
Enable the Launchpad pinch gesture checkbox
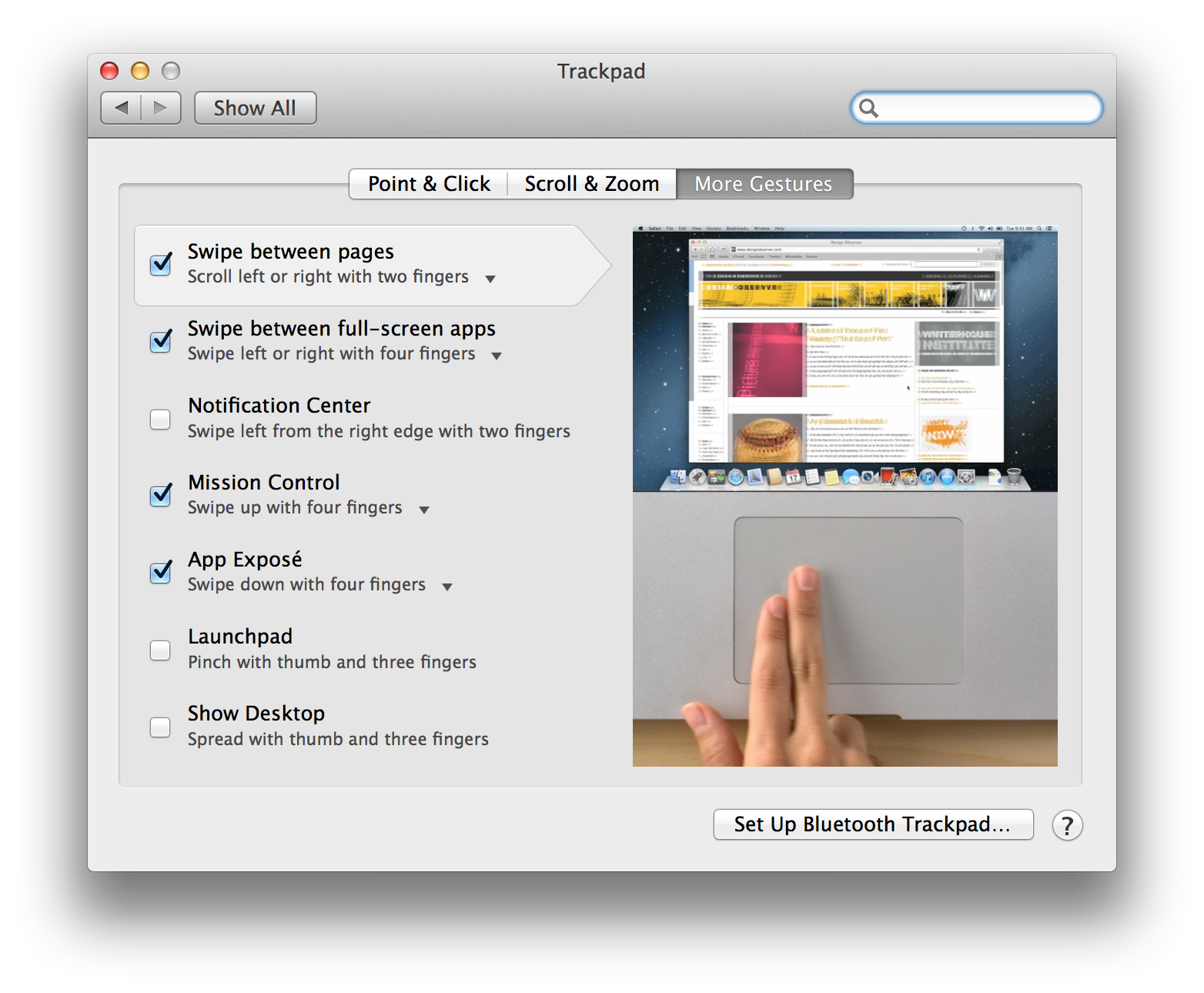click(160, 650)
